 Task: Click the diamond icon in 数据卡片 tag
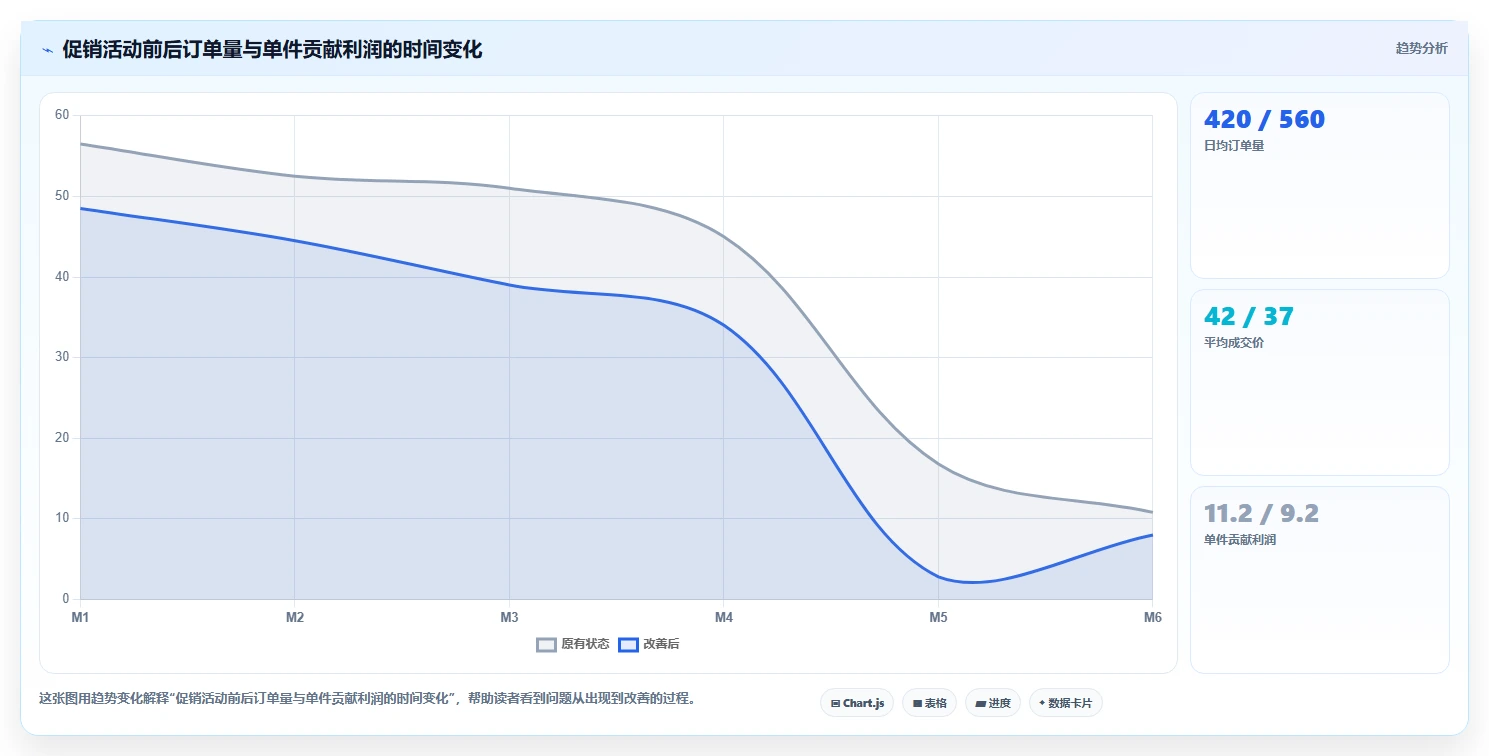[x=1042, y=703]
